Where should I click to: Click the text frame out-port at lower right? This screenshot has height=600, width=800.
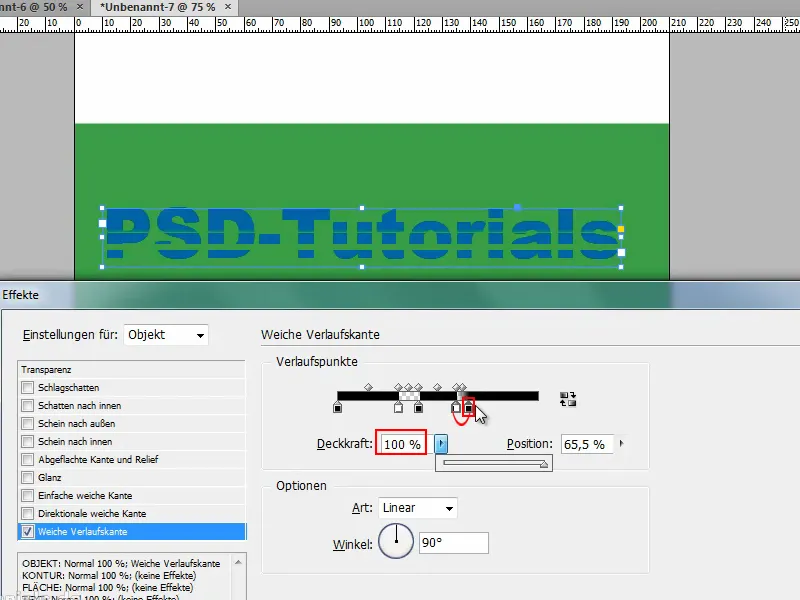pos(621,253)
